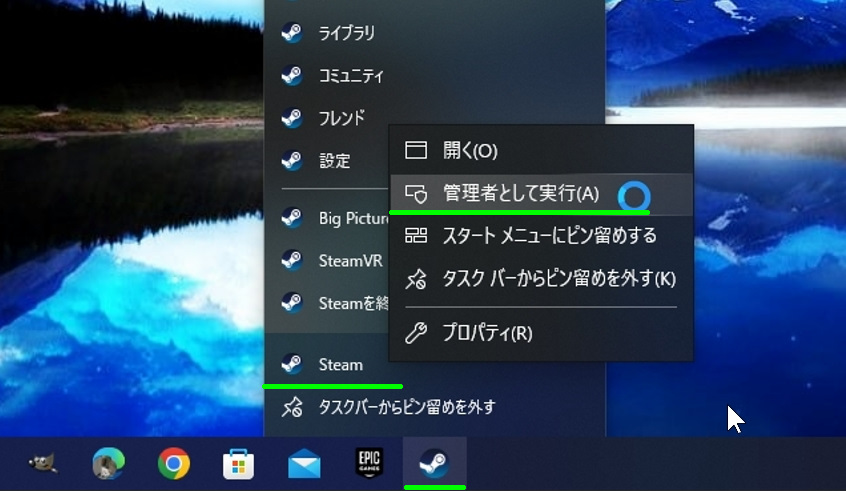
Task: Open プロパティ(R) from the context menu
Action: coord(487,333)
